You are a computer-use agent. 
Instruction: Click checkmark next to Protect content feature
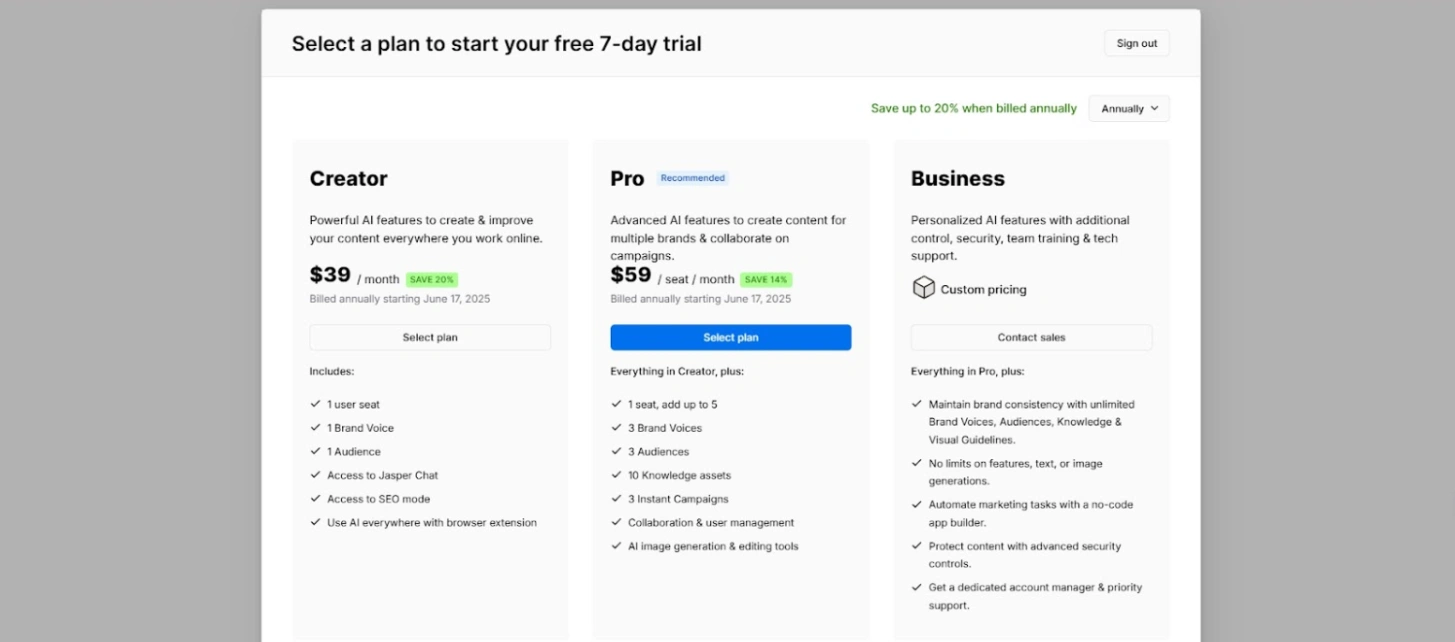[x=916, y=546]
